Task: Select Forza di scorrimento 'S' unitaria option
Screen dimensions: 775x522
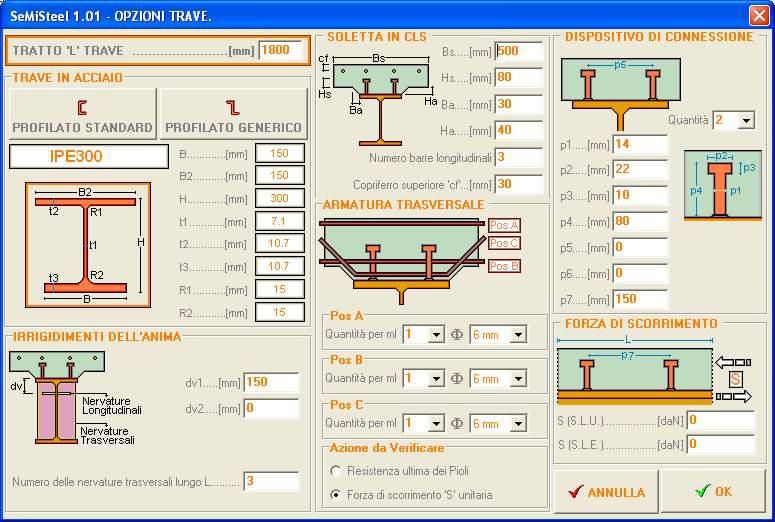Action: 337,494
